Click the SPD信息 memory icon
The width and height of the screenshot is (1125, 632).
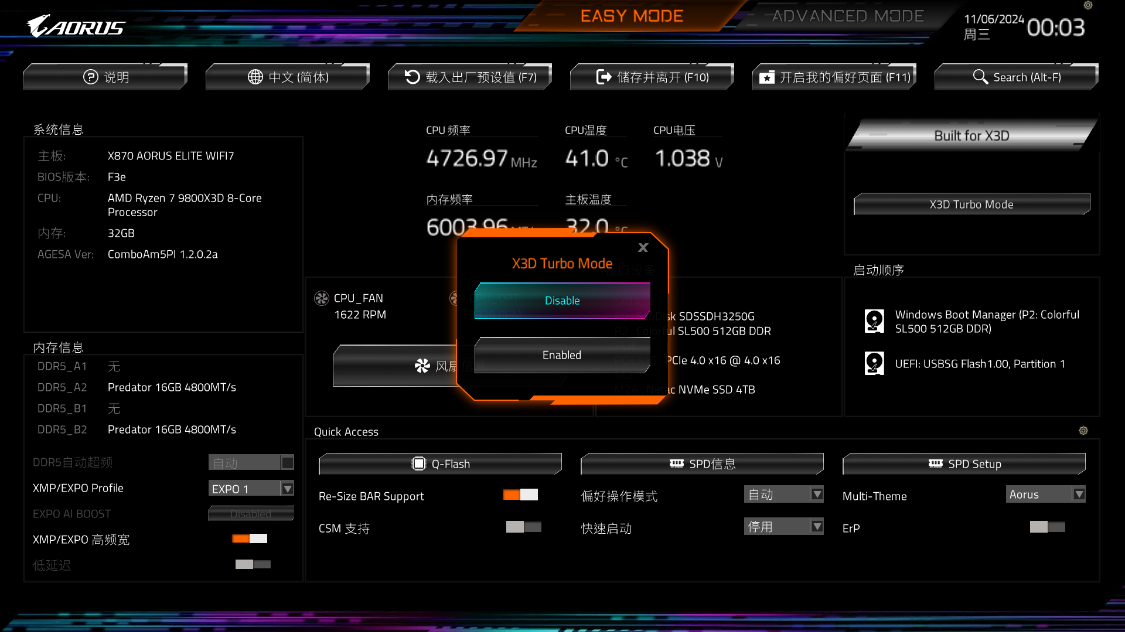pos(677,463)
